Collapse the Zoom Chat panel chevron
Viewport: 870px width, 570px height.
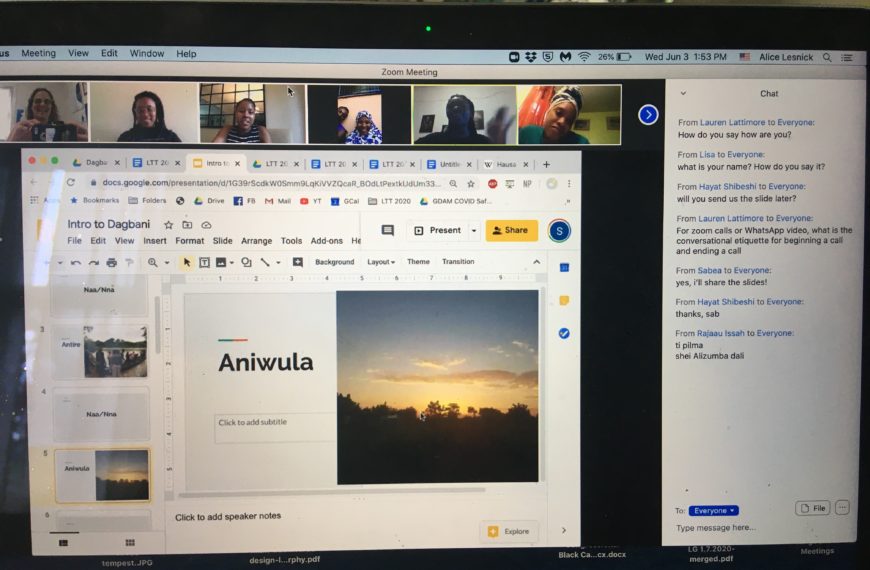pos(683,93)
